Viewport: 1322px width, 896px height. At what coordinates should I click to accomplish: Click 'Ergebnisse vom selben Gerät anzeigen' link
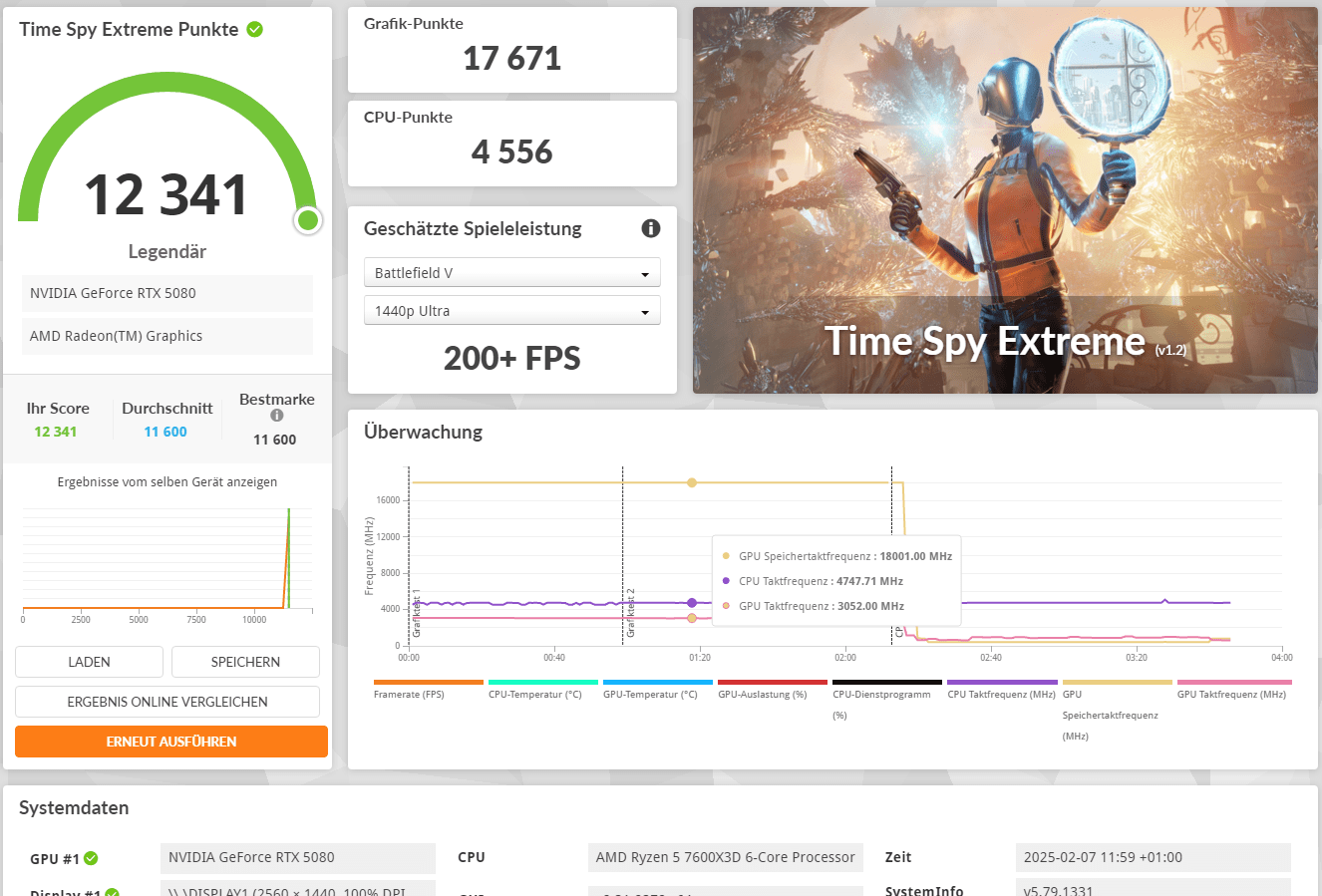pos(167,482)
